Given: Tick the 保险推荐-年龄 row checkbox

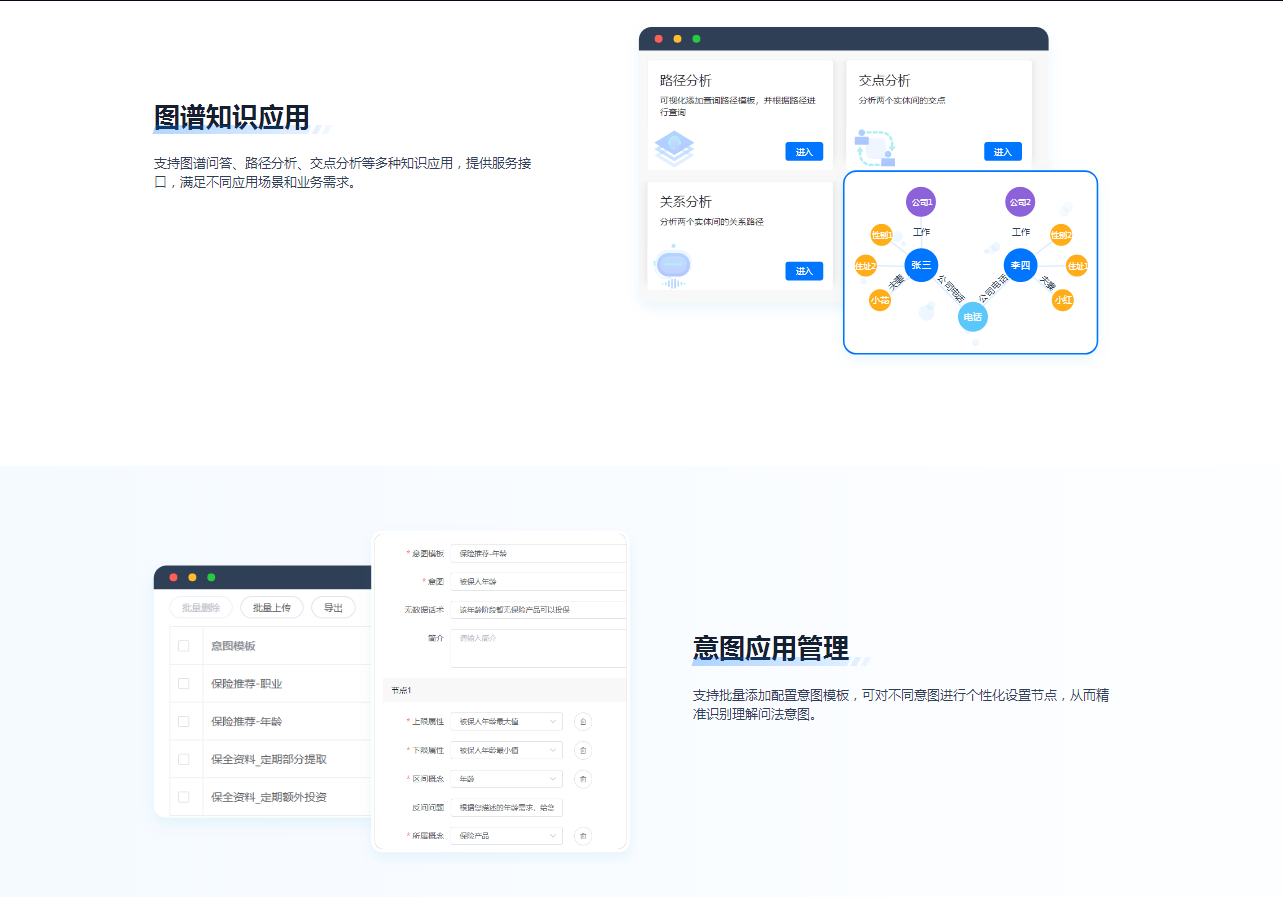Looking at the screenshot, I should coord(183,721).
